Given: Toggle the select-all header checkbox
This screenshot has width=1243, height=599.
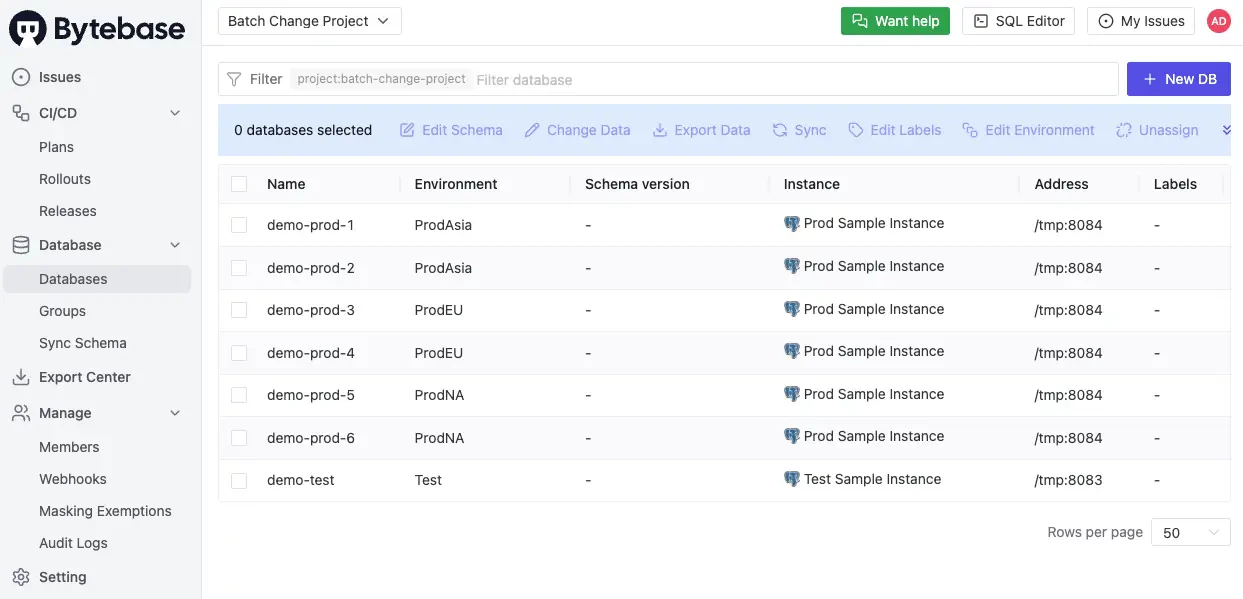Looking at the screenshot, I should [239, 184].
